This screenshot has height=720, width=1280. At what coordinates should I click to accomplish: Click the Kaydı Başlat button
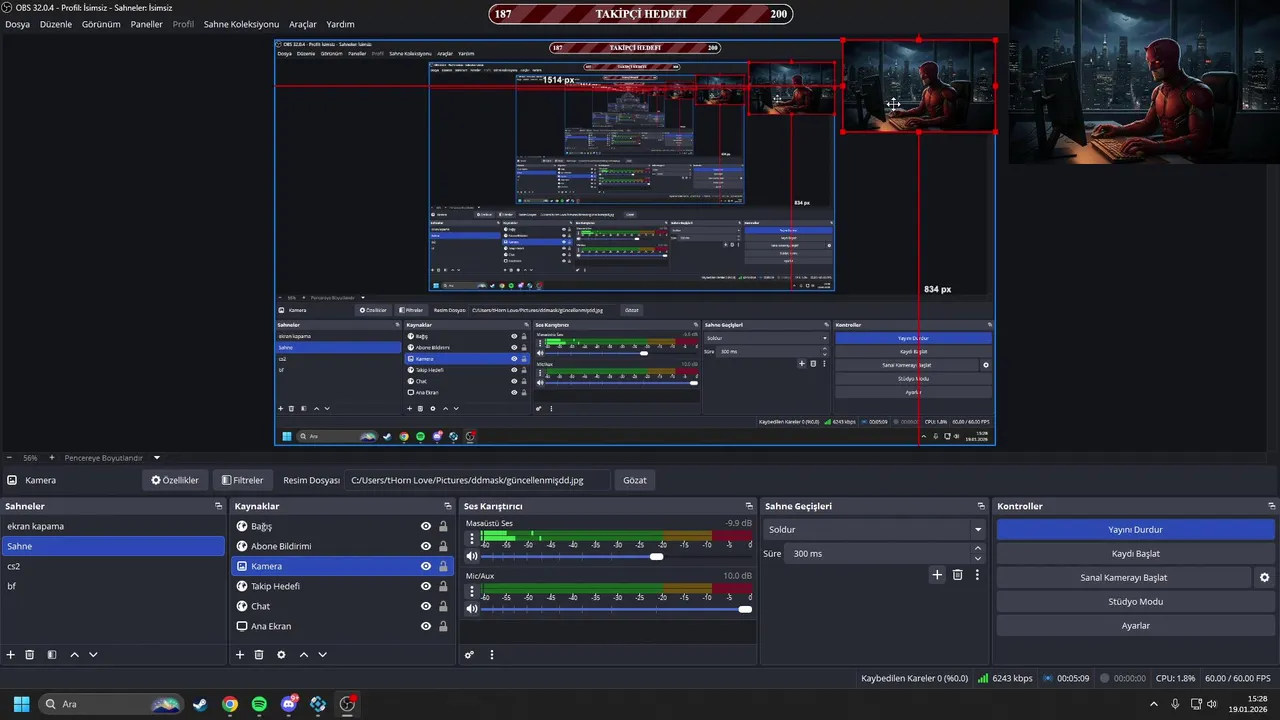pos(1135,553)
